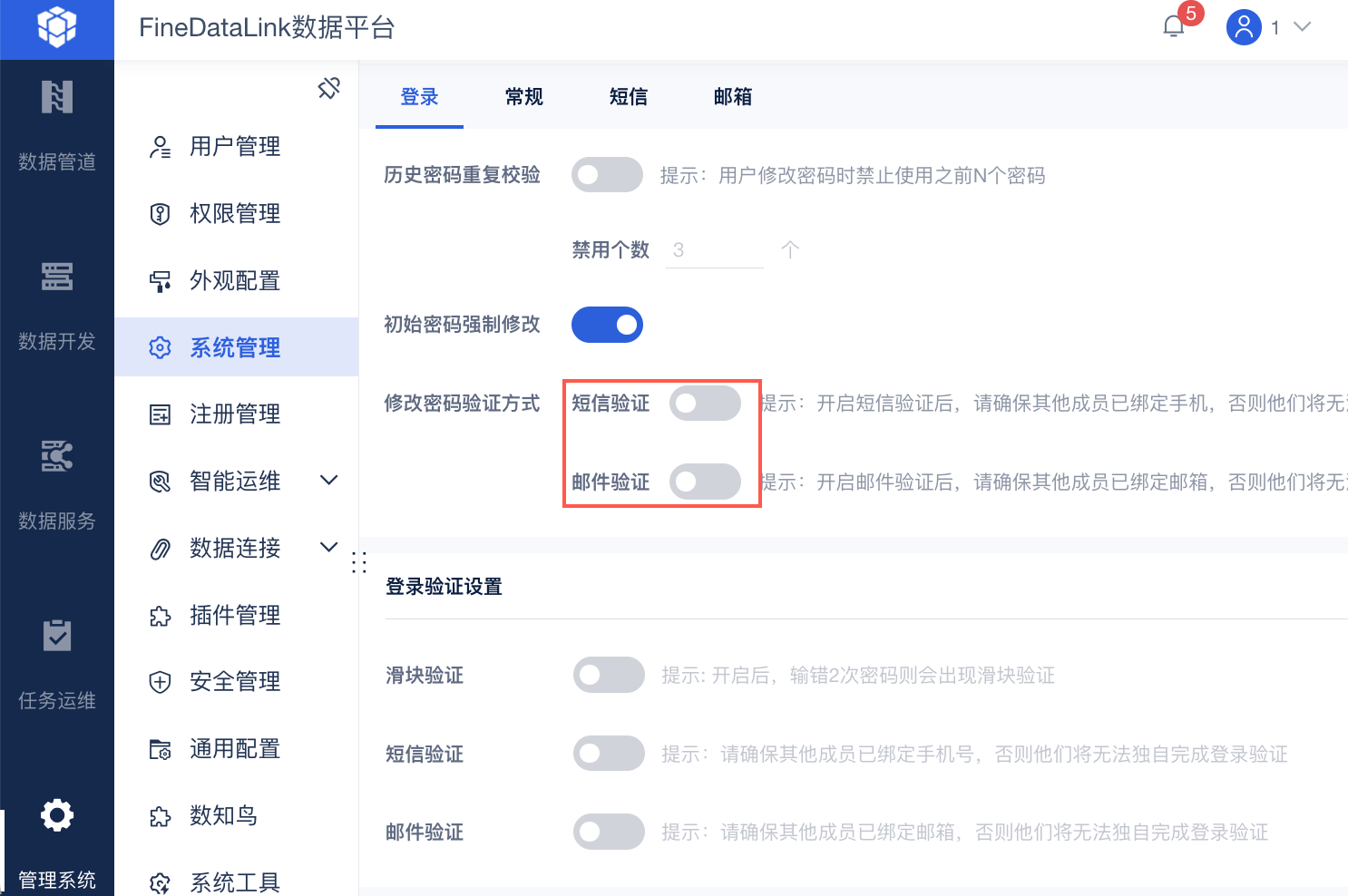Click the sidebar resize drag handle
The height and width of the screenshot is (896, 1348).
click(x=359, y=562)
